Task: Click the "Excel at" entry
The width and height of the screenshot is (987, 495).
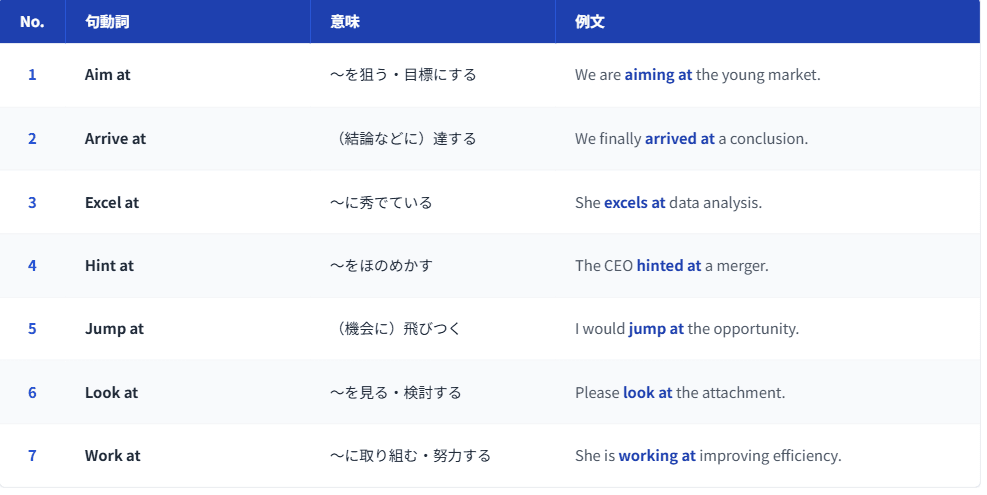Action: (x=112, y=202)
